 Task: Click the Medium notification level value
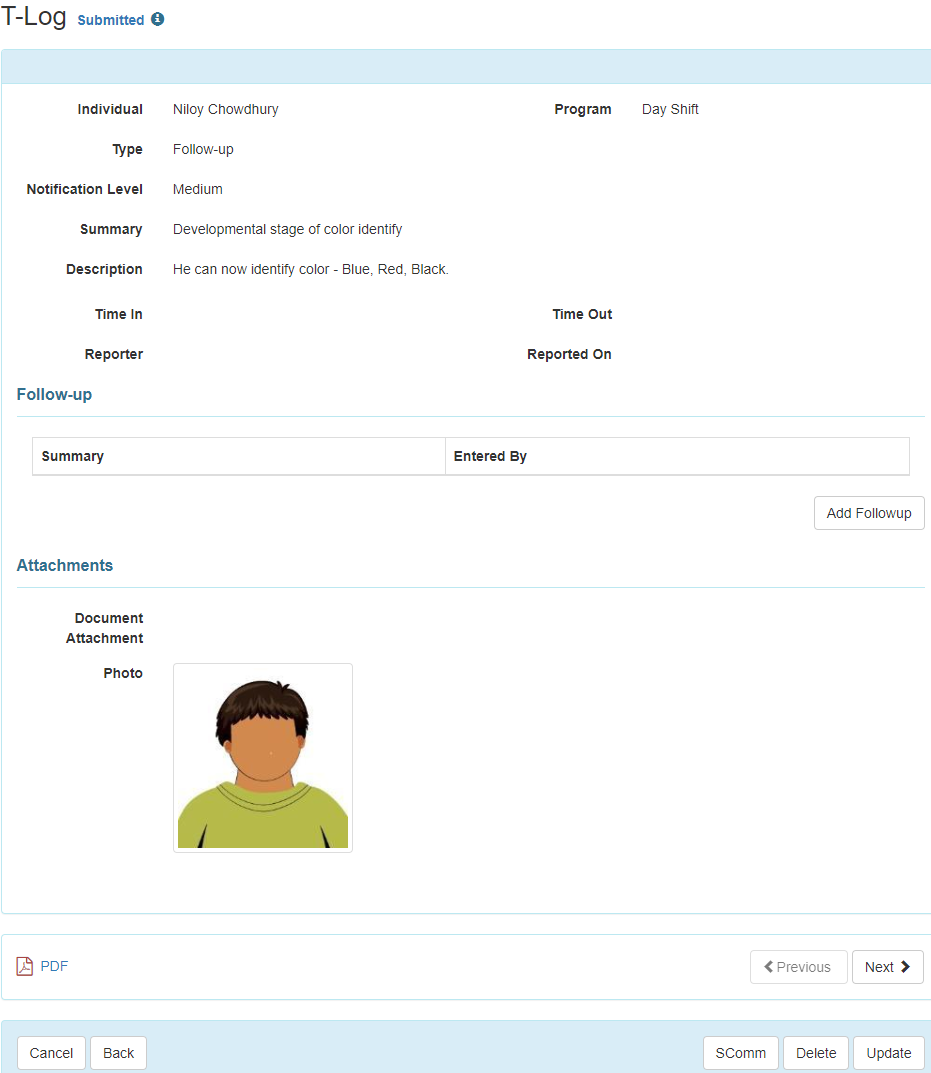tap(197, 190)
